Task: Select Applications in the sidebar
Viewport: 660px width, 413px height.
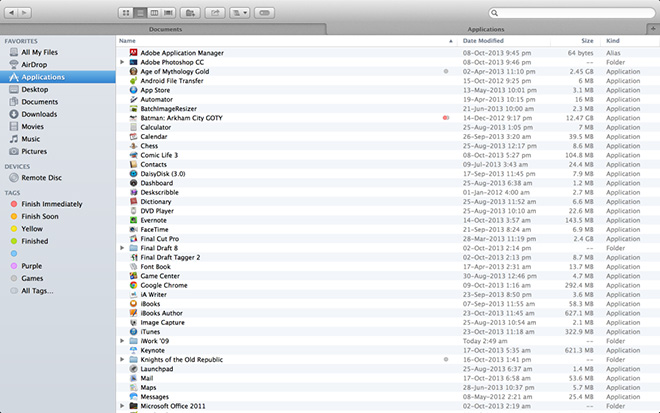Action: click(x=58, y=77)
